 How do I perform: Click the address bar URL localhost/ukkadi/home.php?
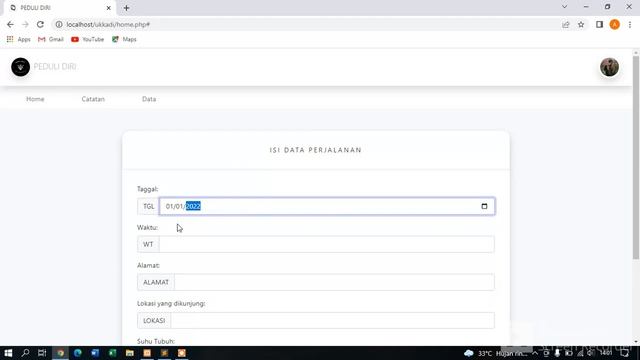[x=108, y=24]
